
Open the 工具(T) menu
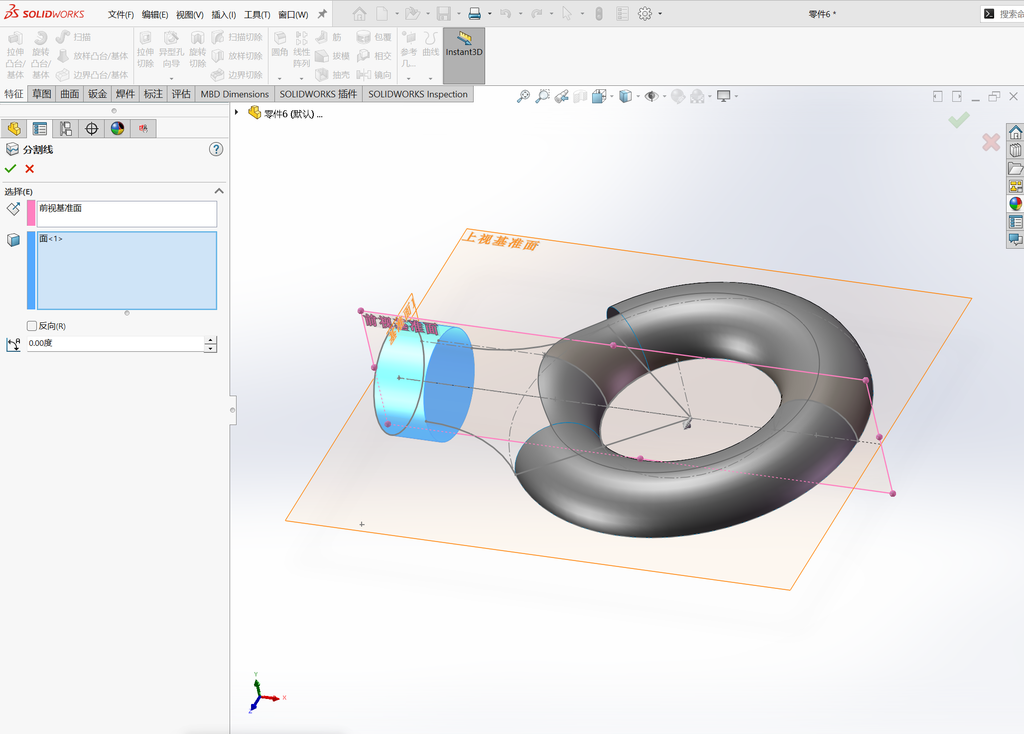coord(257,14)
